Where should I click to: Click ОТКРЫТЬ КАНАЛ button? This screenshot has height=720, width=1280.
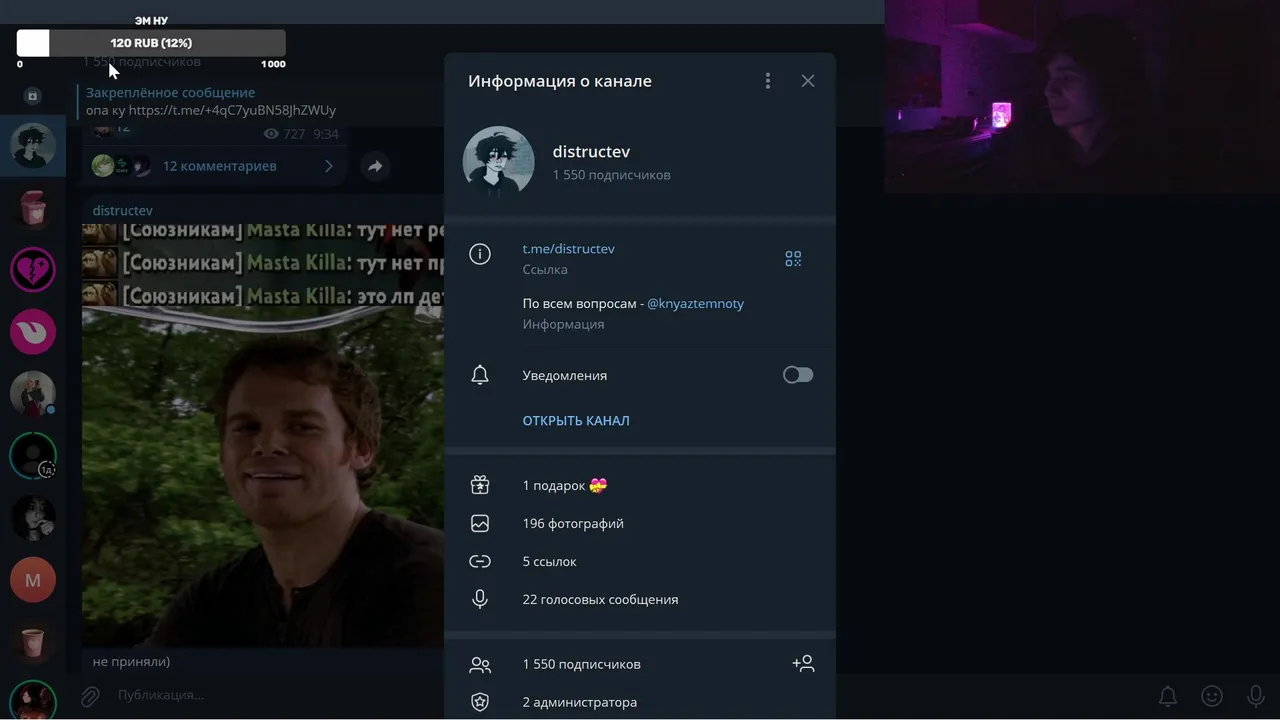coord(576,421)
